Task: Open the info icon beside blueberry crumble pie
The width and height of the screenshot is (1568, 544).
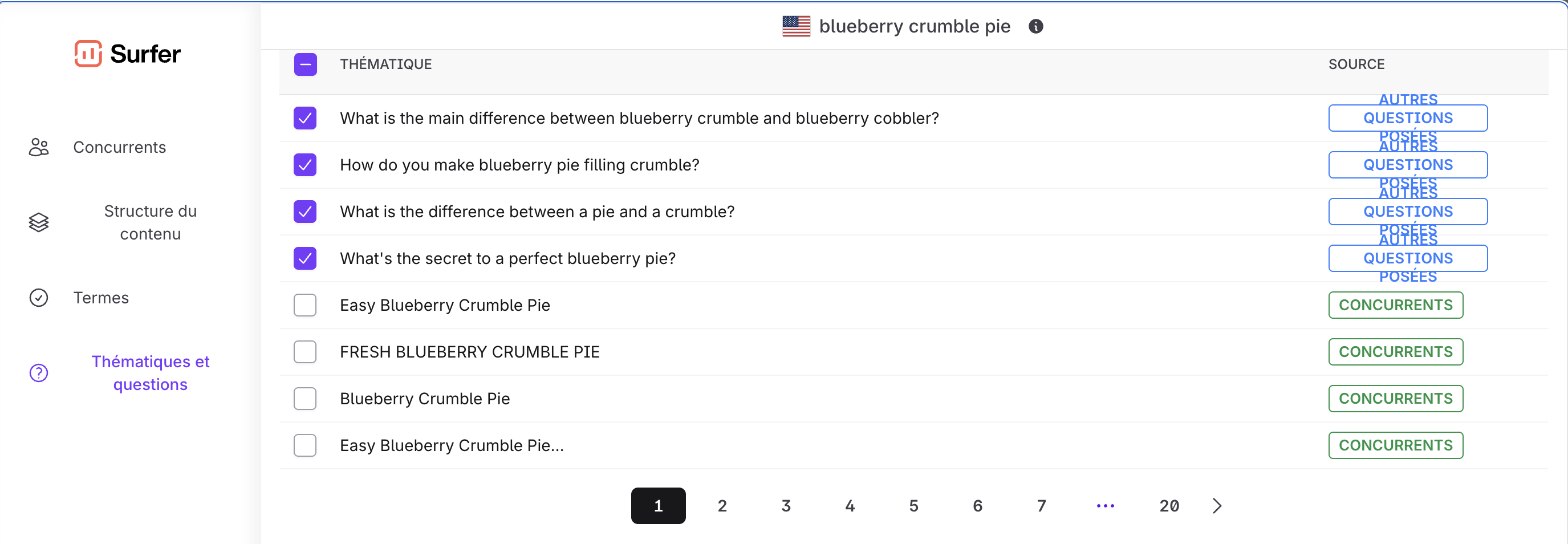Action: [1035, 27]
